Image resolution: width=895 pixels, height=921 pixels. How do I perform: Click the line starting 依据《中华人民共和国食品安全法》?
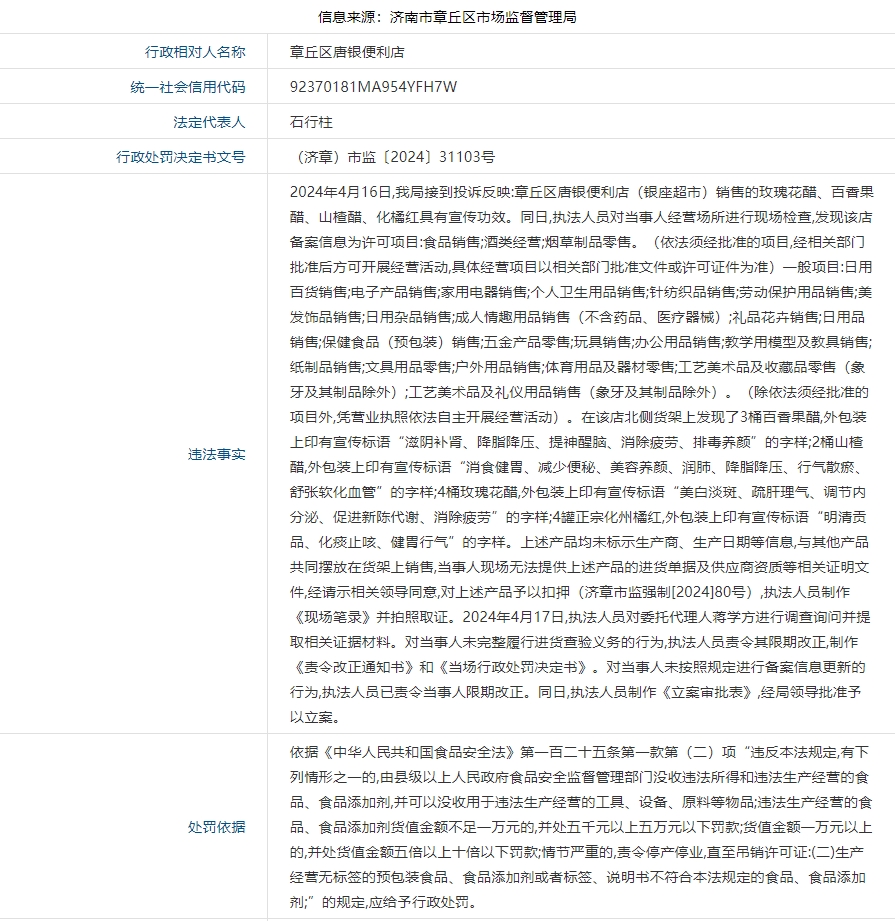[x=579, y=752]
